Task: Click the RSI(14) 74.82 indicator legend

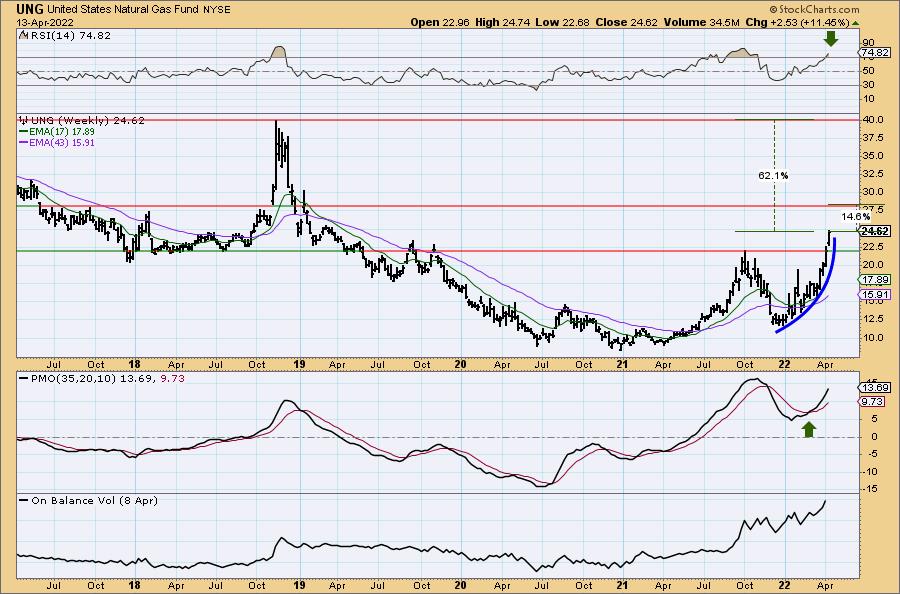Action: pos(70,36)
